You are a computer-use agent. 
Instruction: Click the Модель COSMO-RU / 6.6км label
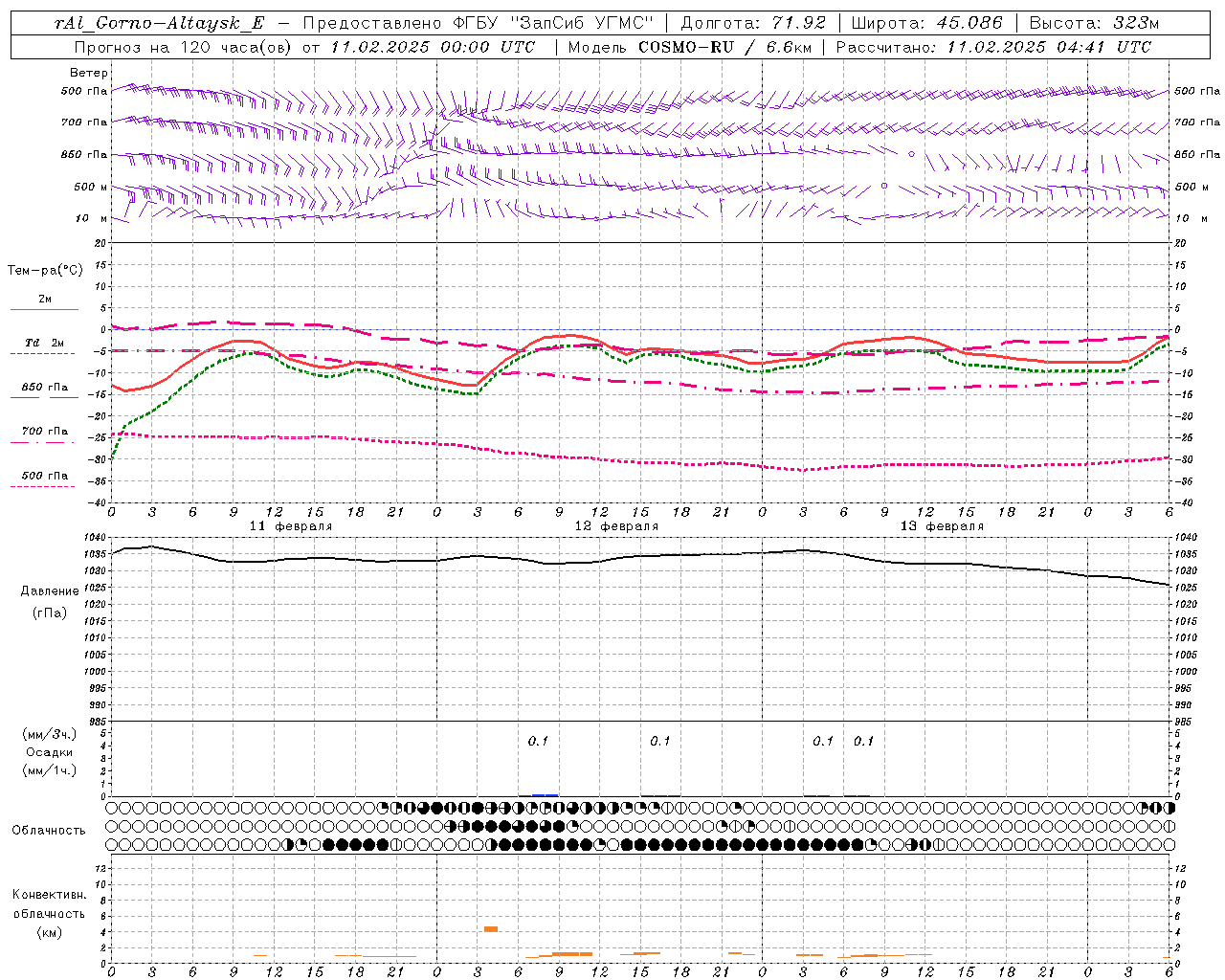tap(691, 47)
